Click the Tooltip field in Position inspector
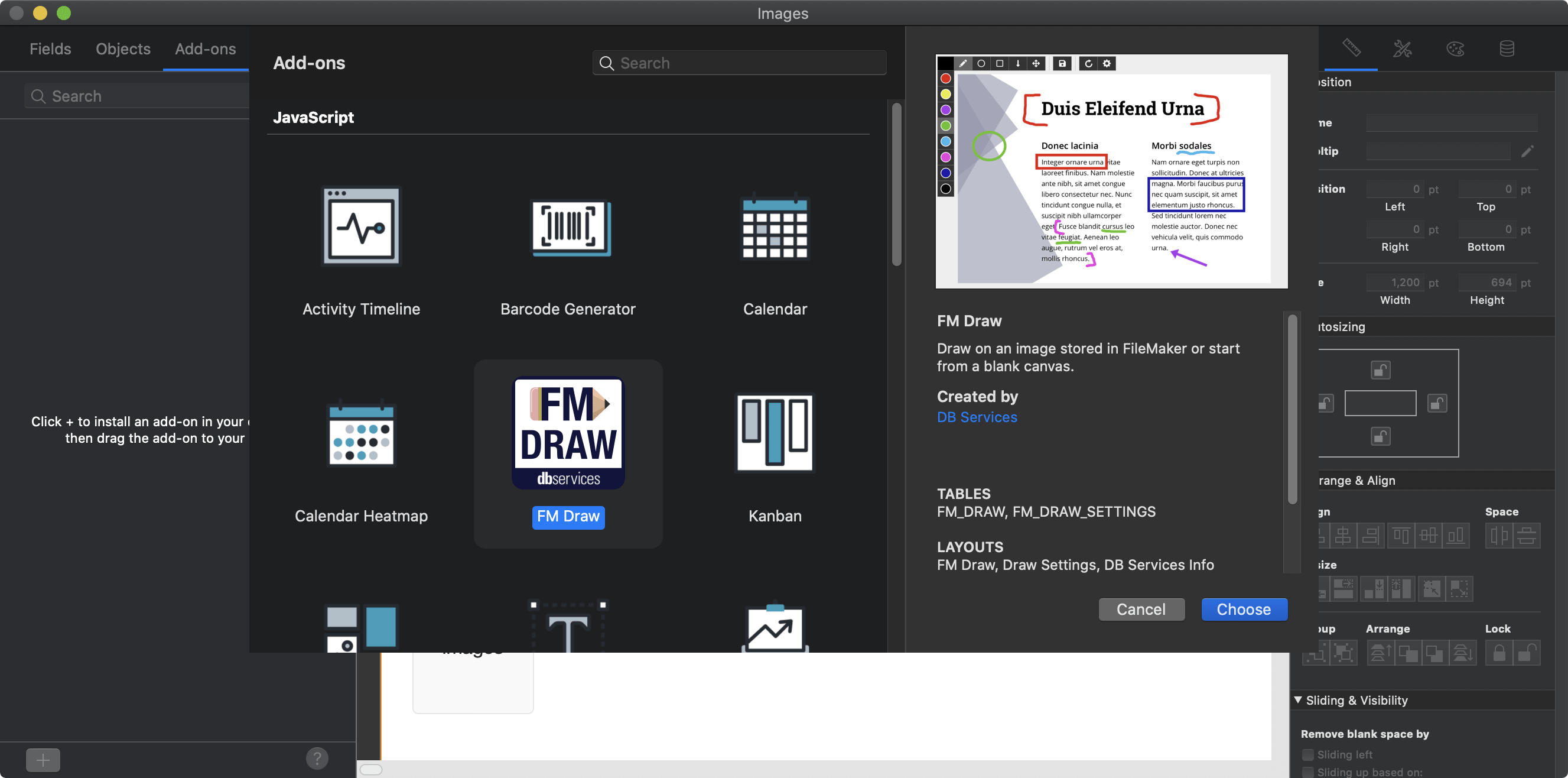Image resolution: width=1568 pixels, height=778 pixels. tap(1438, 151)
